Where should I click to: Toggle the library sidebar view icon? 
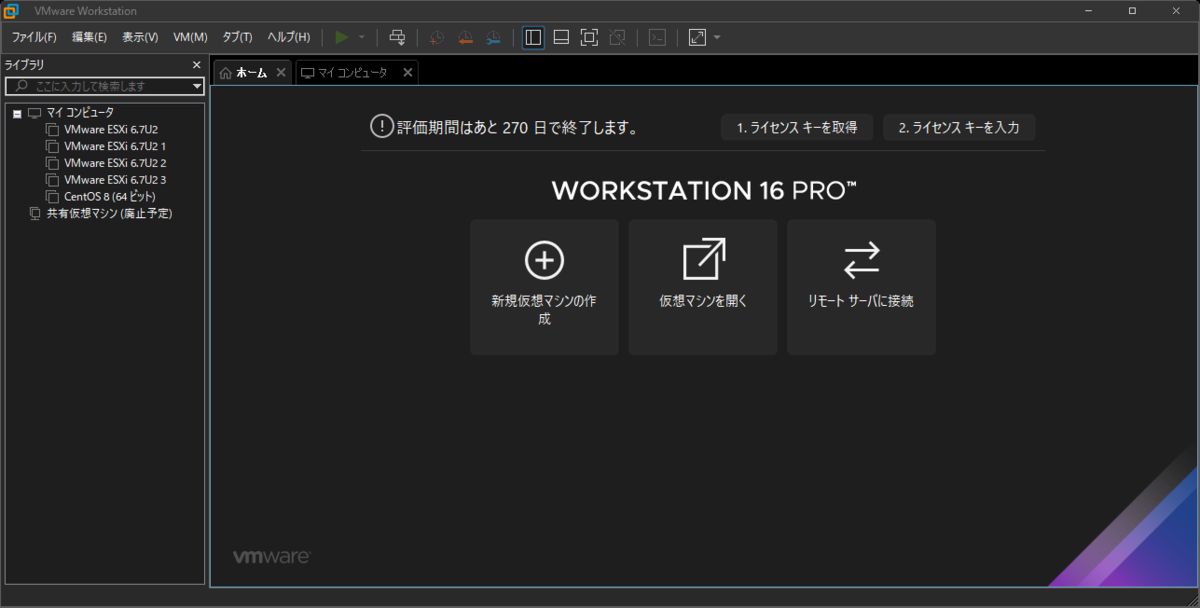[x=533, y=37]
